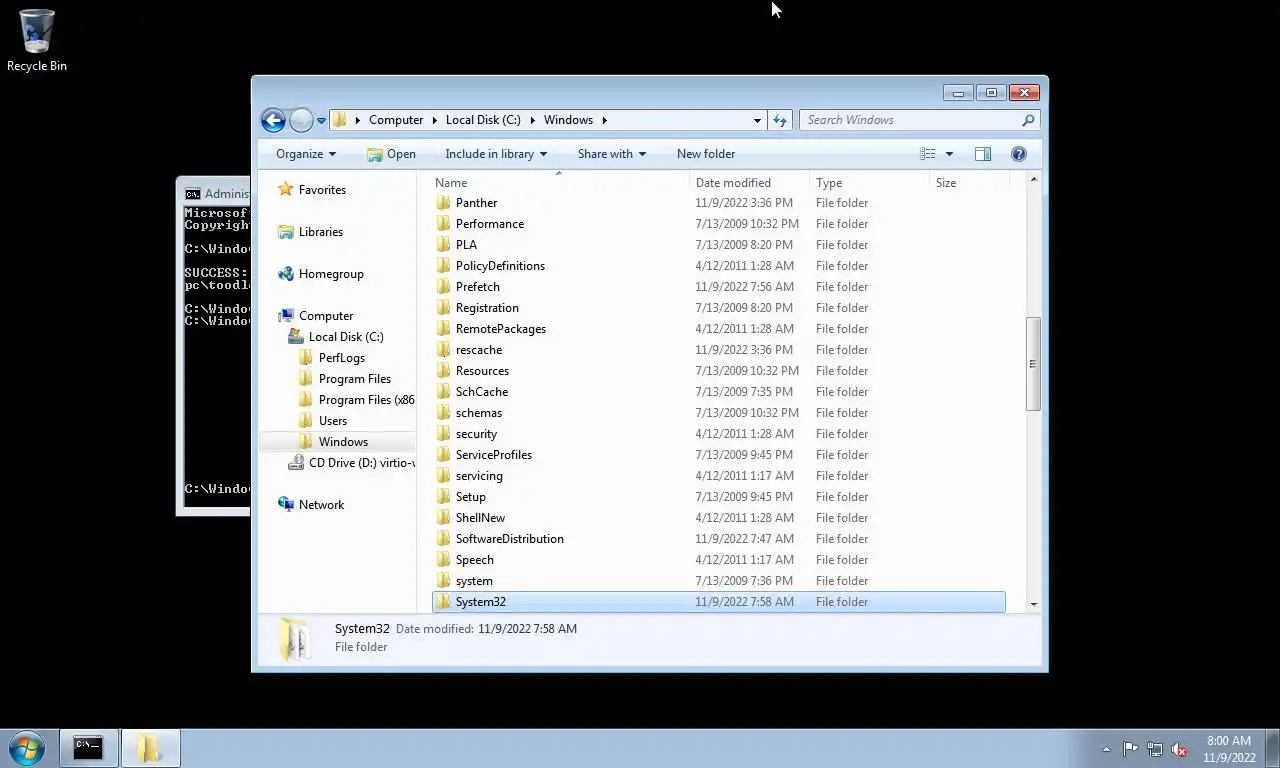Open PerfLogs in the navigation tree
Image resolution: width=1280 pixels, height=768 pixels.
point(342,358)
